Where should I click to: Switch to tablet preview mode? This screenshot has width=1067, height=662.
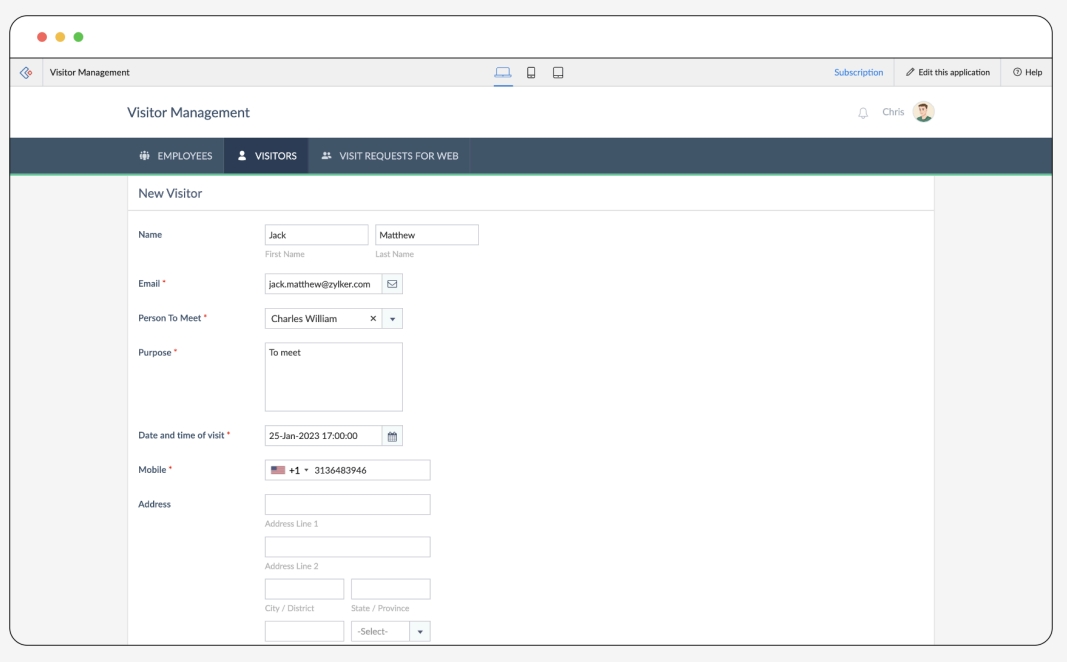[556, 72]
